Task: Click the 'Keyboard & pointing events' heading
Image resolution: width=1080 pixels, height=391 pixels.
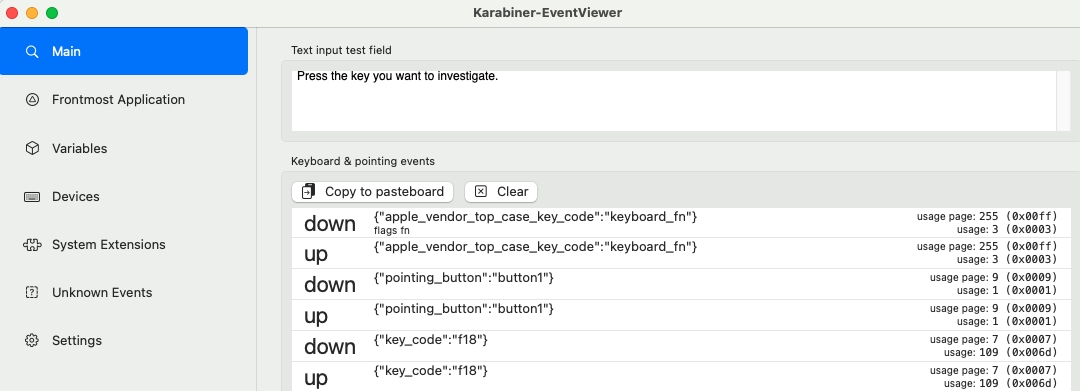Action: [x=362, y=161]
